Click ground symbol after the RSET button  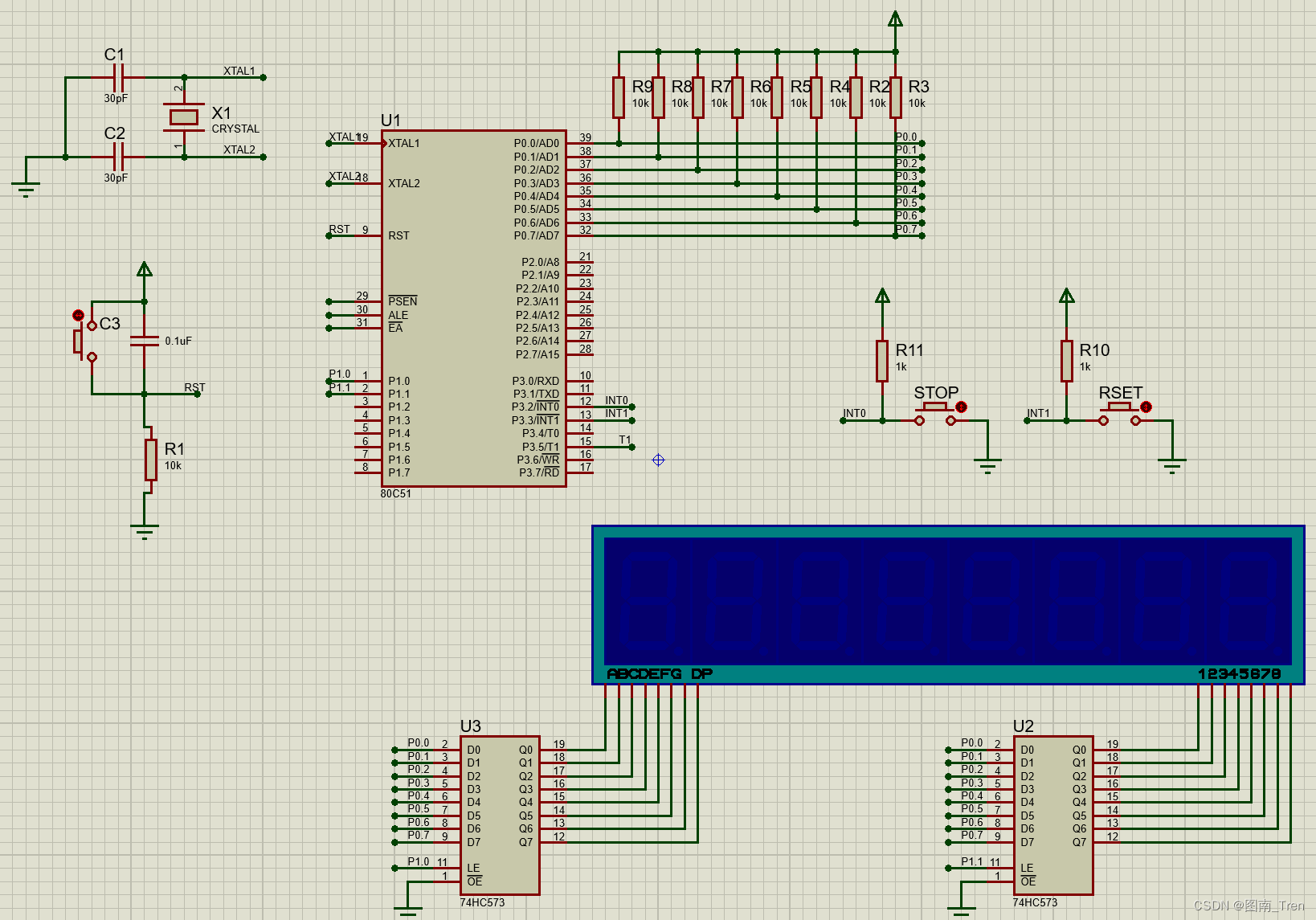point(1171,466)
